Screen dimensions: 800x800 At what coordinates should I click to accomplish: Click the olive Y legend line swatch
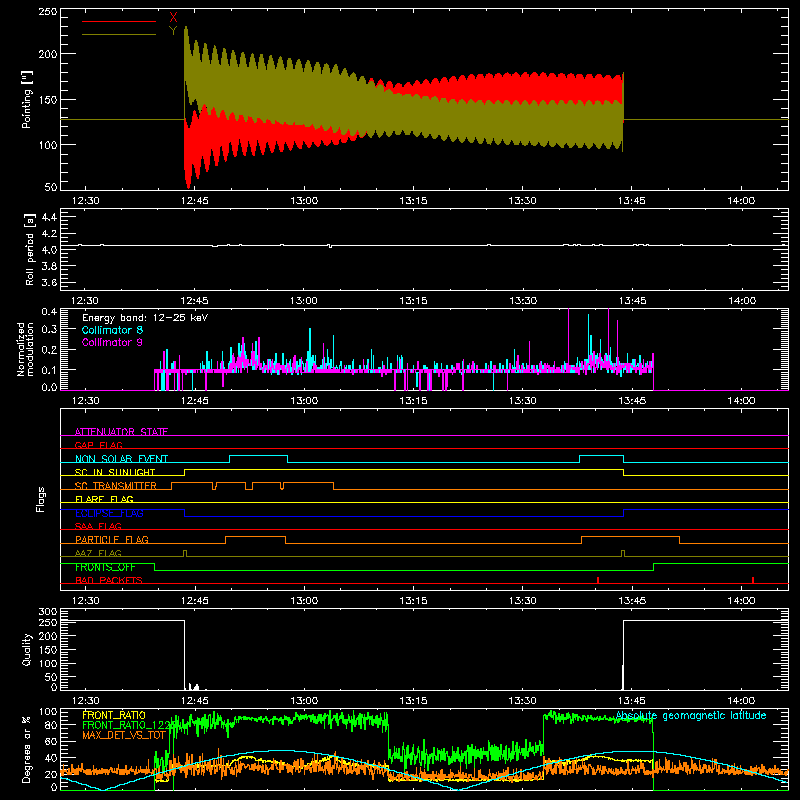[x=119, y=35]
